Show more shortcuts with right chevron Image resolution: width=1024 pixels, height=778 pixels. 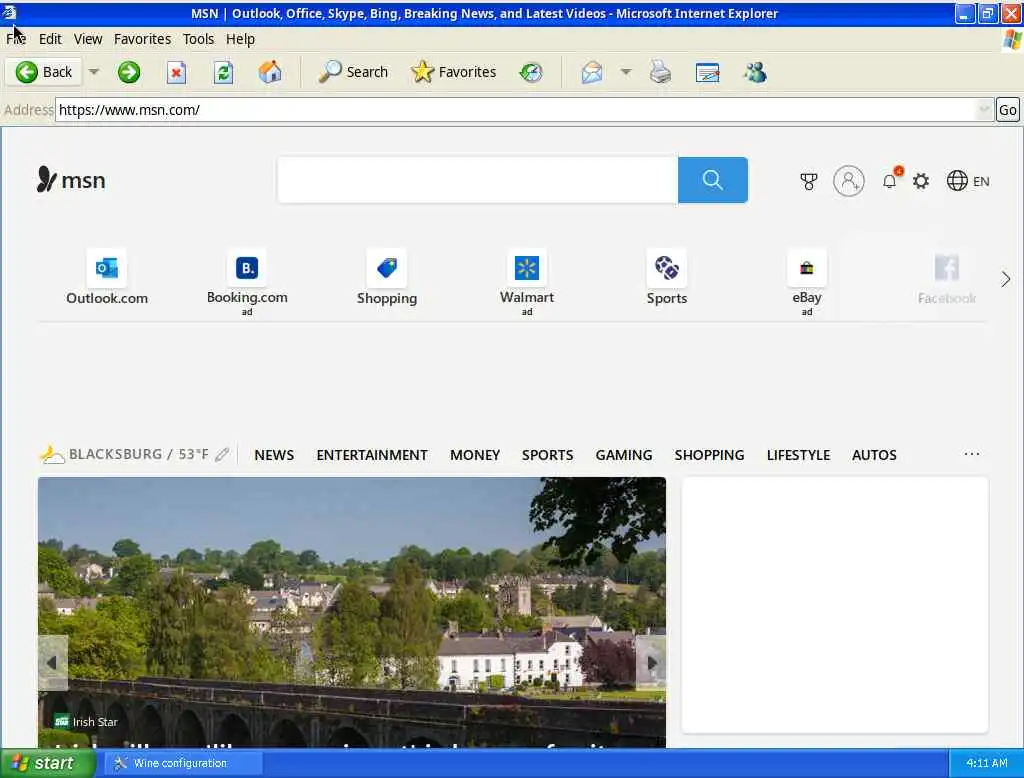point(1006,280)
